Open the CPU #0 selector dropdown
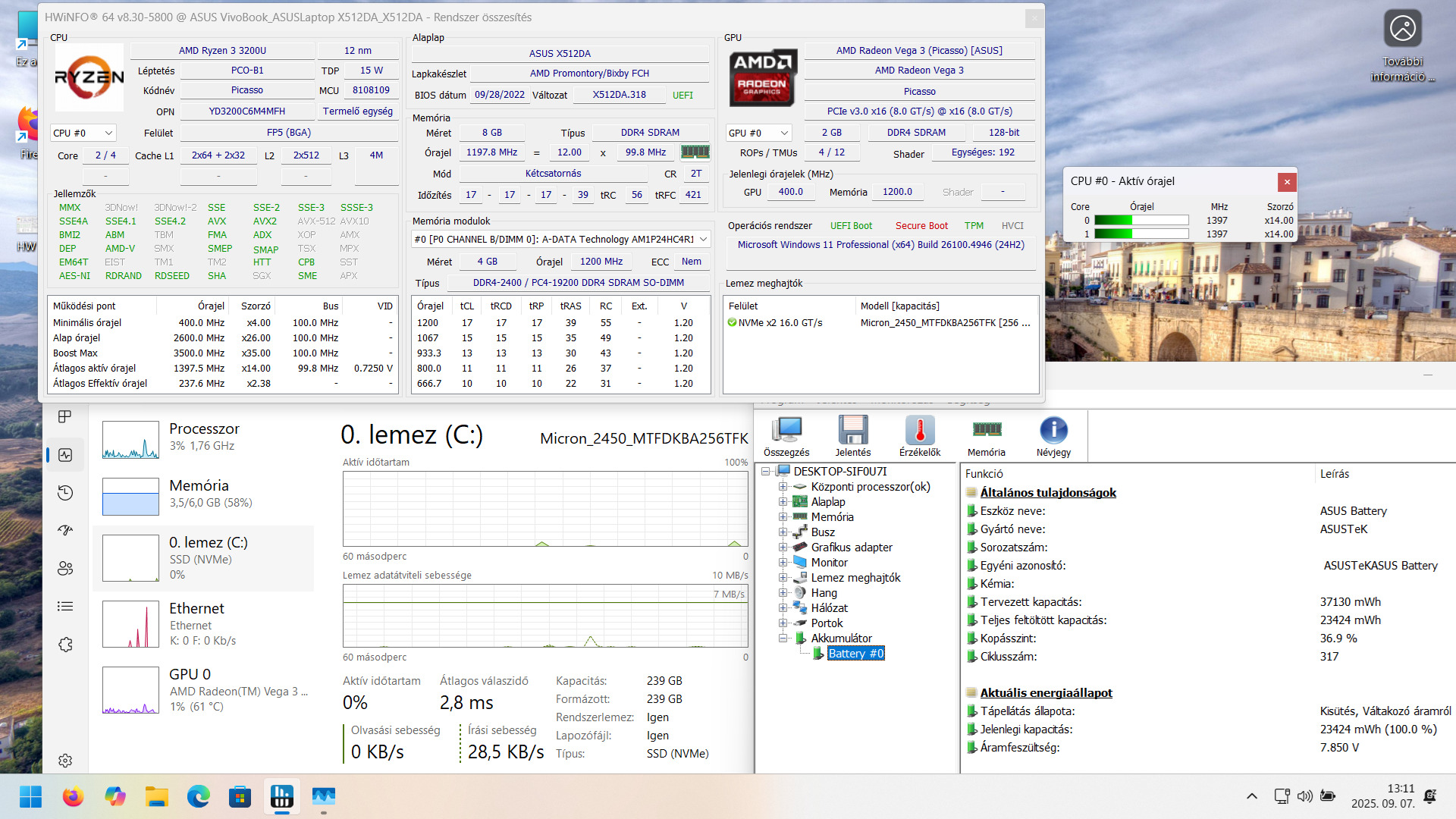This screenshot has height=819, width=1456. click(x=83, y=133)
